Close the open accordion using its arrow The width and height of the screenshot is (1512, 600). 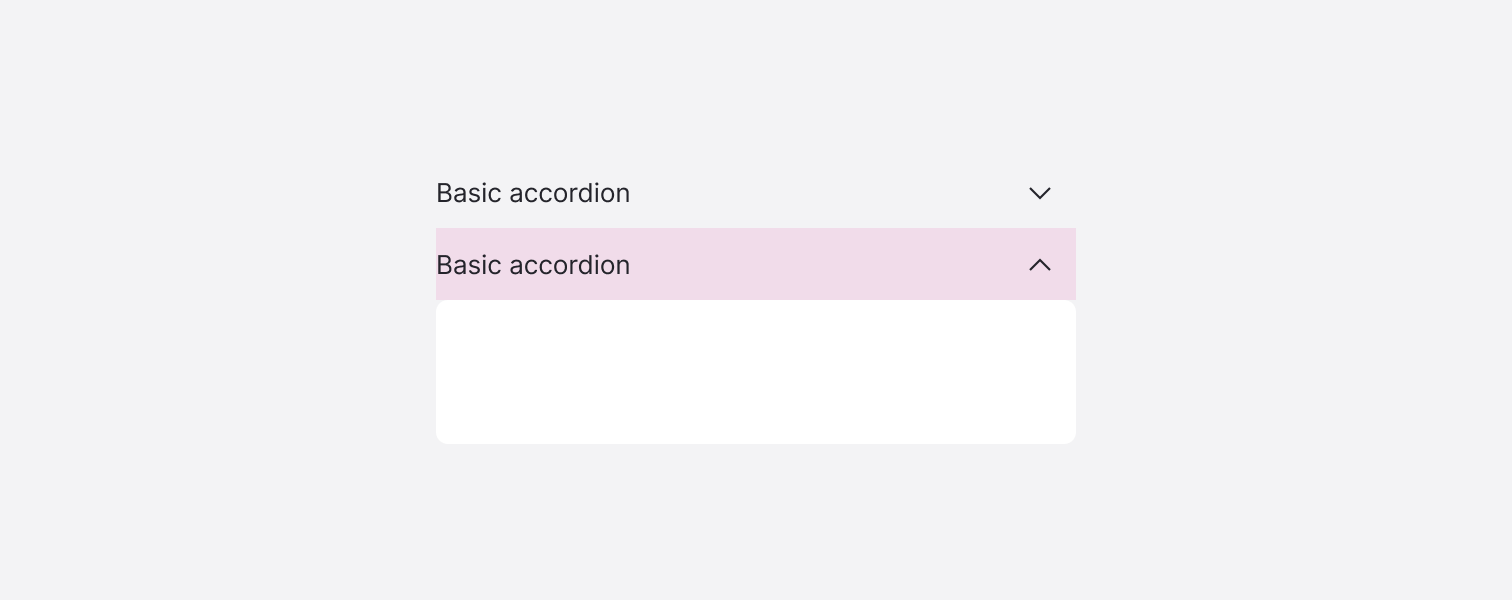[x=1040, y=265]
